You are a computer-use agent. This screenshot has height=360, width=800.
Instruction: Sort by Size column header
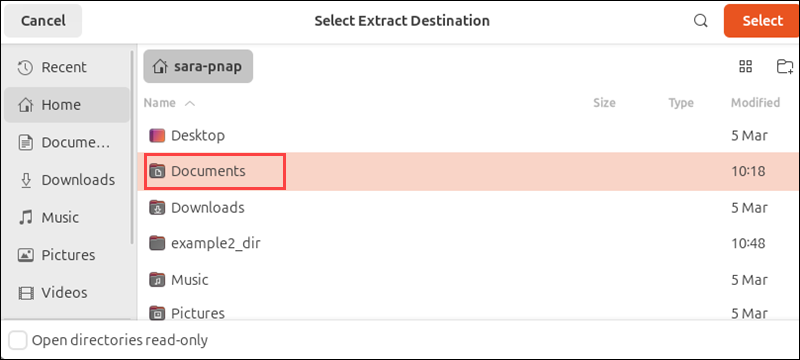(604, 103)
